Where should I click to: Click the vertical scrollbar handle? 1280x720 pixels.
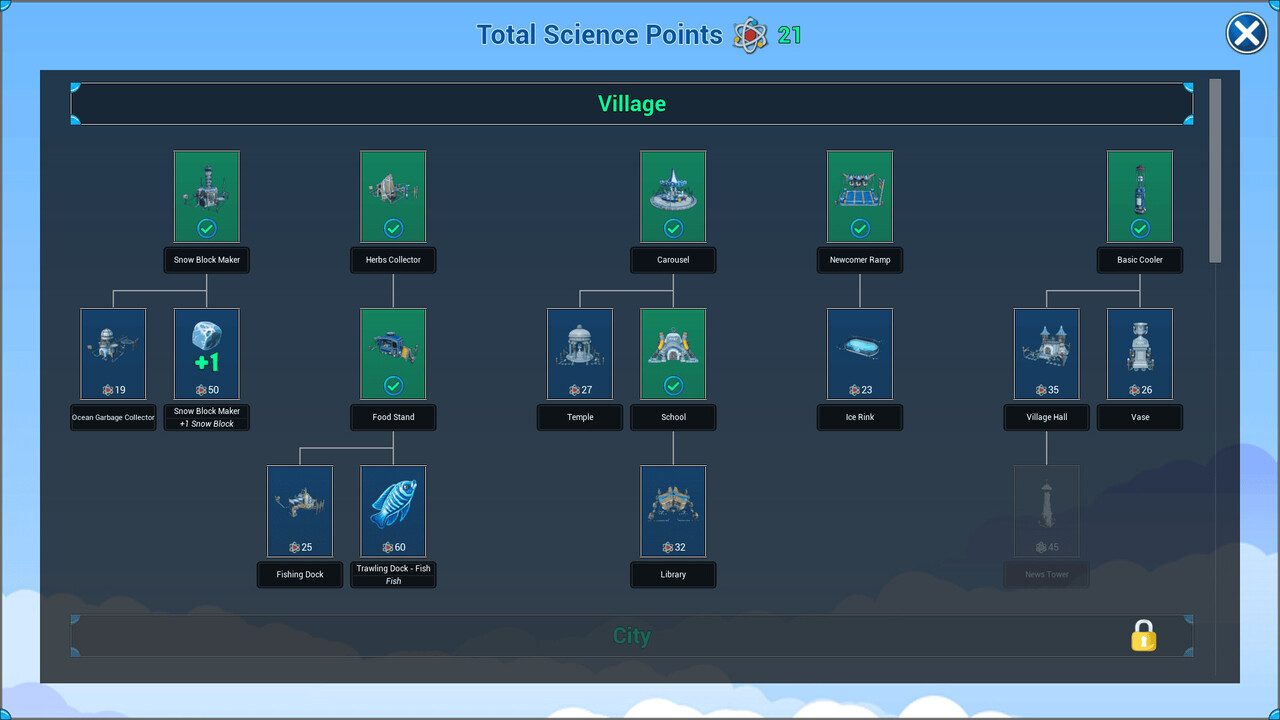pos(1215,170)
